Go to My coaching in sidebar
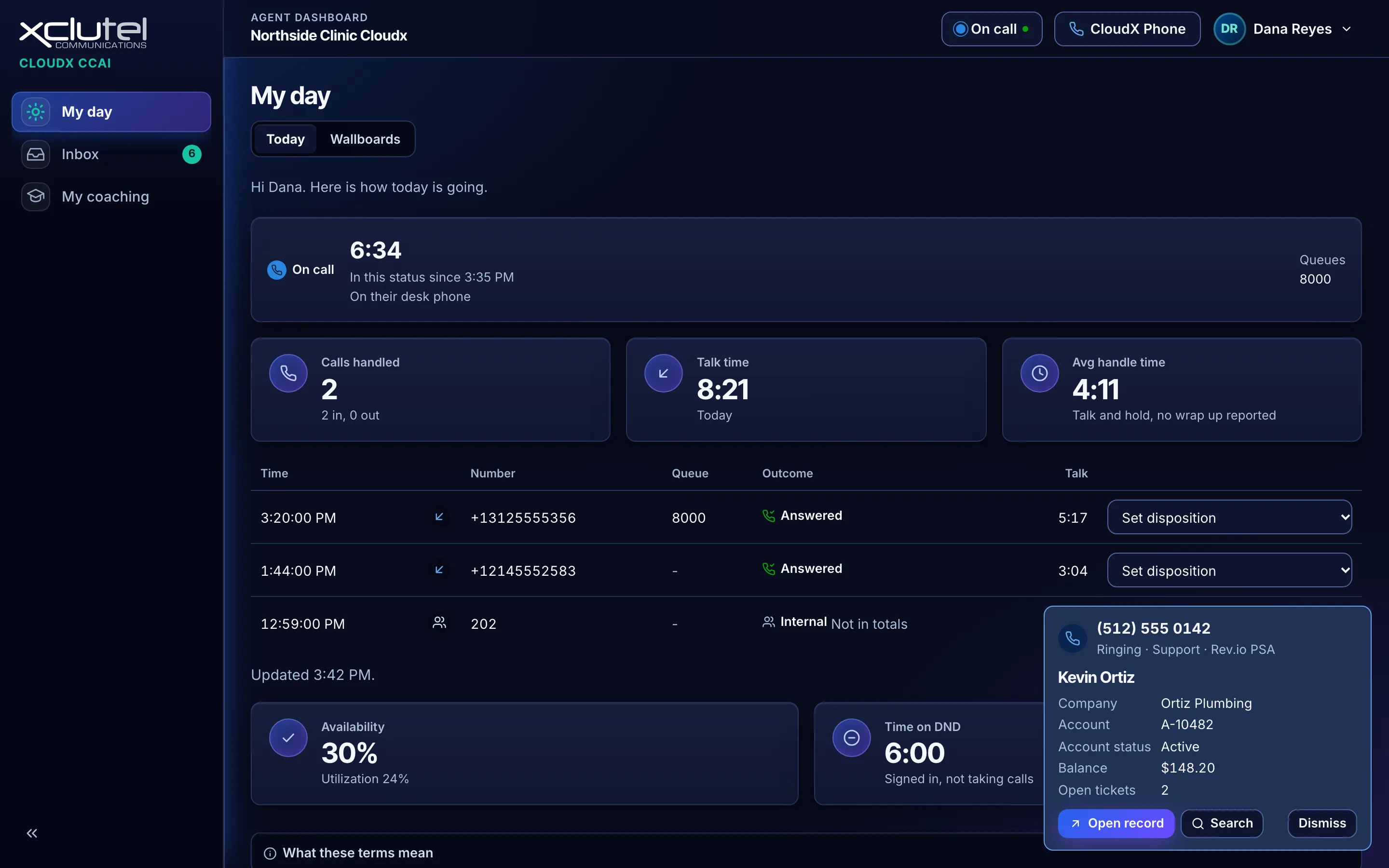This screenshot has width=1389, height=868. point(111,196)
